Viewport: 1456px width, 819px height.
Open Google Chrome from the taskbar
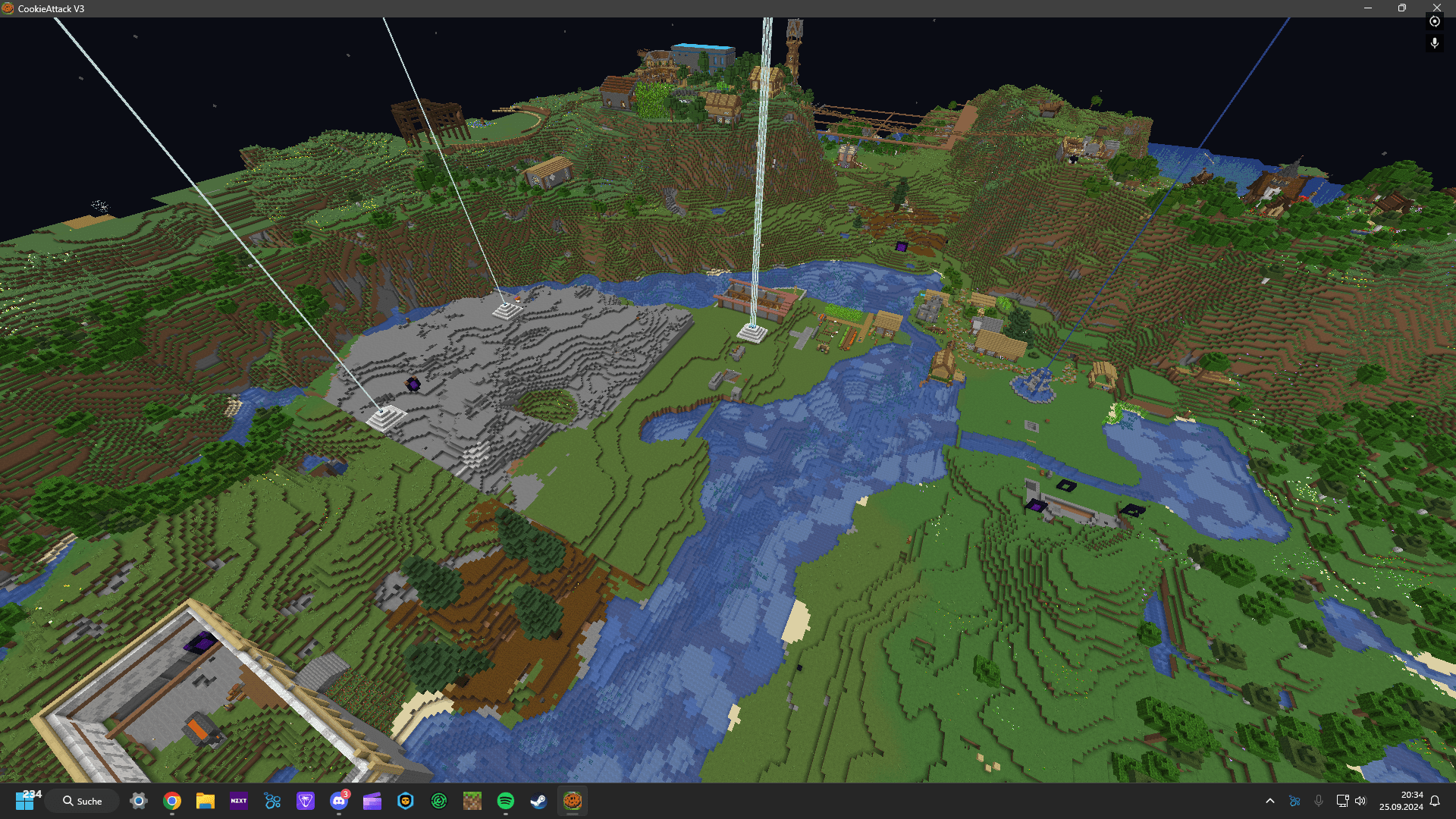tap(172, 801)
